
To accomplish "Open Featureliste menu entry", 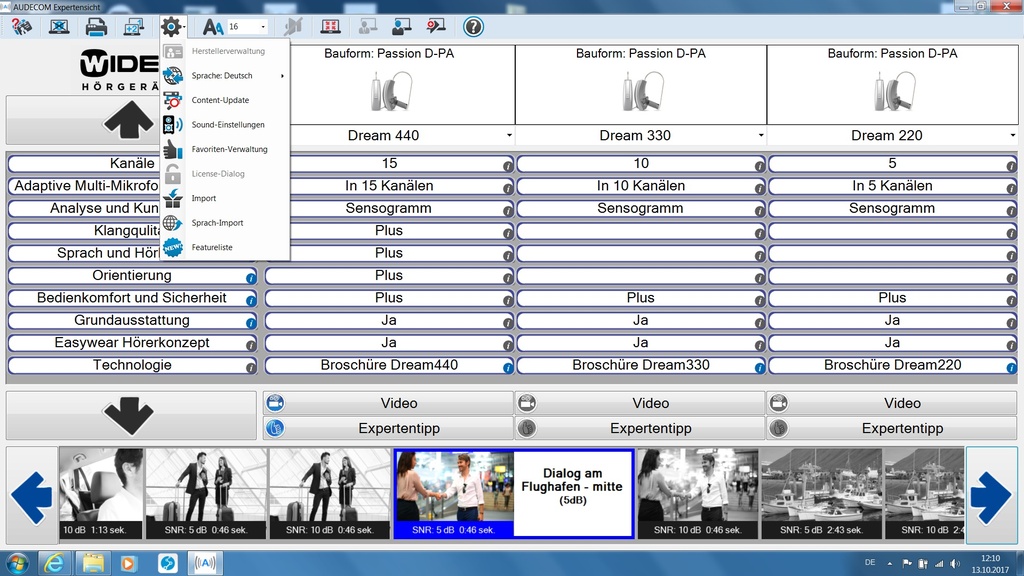I will [x=212, y=248].
